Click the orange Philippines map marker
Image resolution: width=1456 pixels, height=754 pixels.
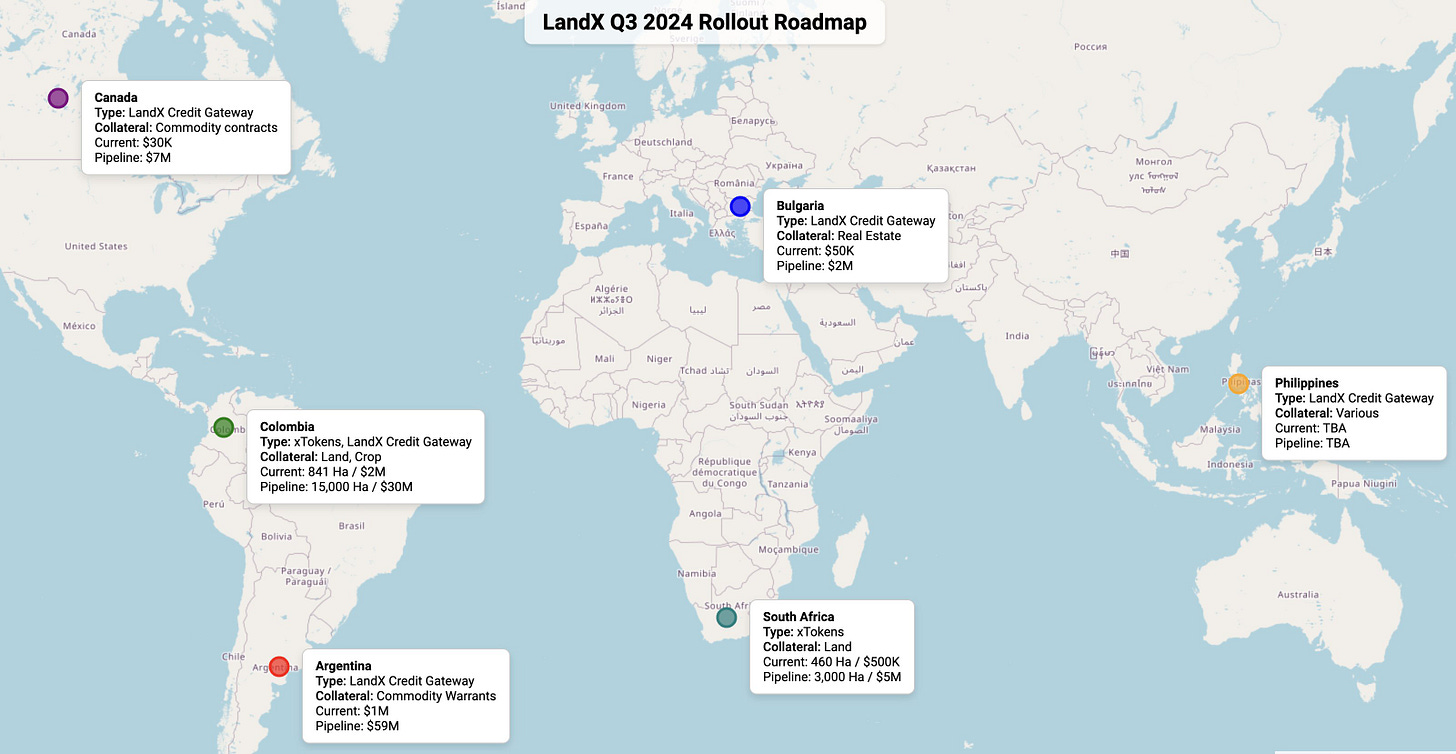click(x=1238, y=383)
